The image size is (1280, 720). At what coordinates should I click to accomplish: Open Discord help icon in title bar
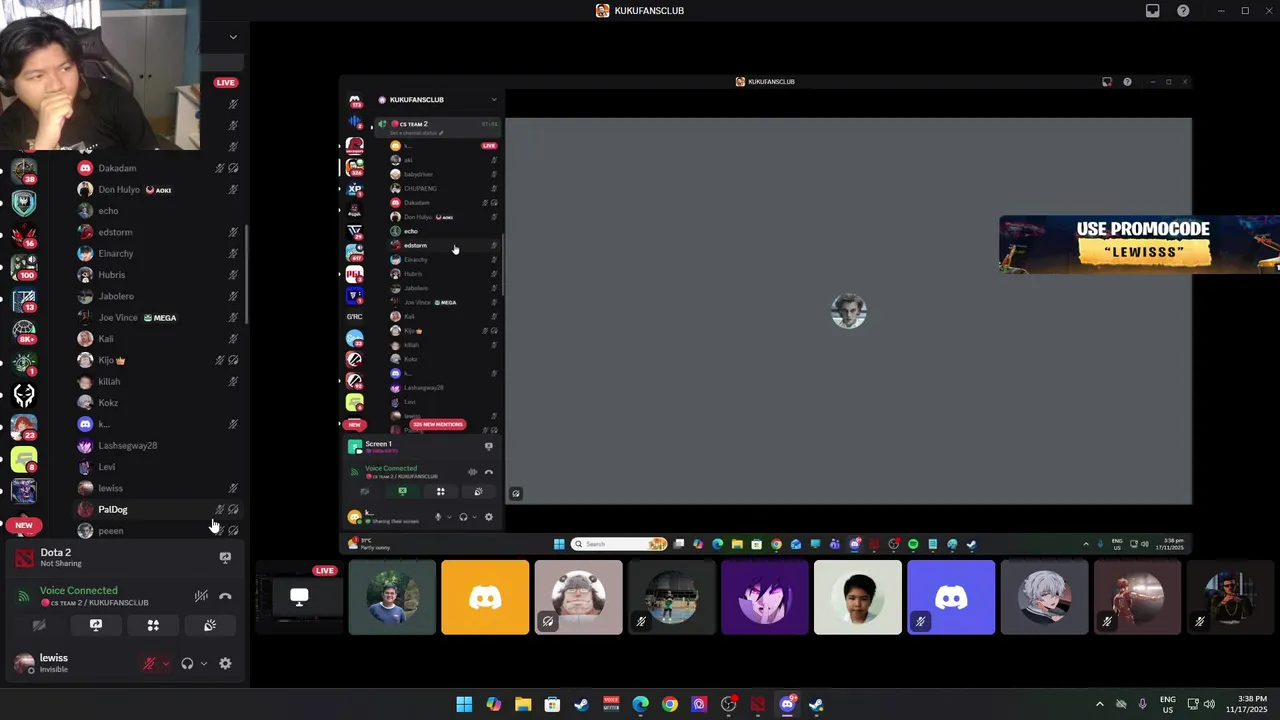pyautogui.click(x=1184, y=11)
